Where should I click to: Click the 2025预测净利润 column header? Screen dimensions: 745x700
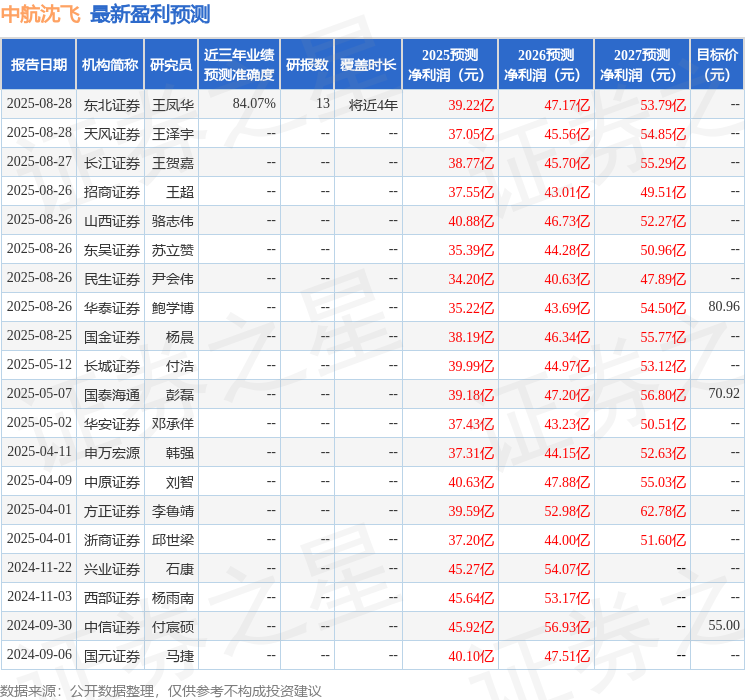point(450,65)
